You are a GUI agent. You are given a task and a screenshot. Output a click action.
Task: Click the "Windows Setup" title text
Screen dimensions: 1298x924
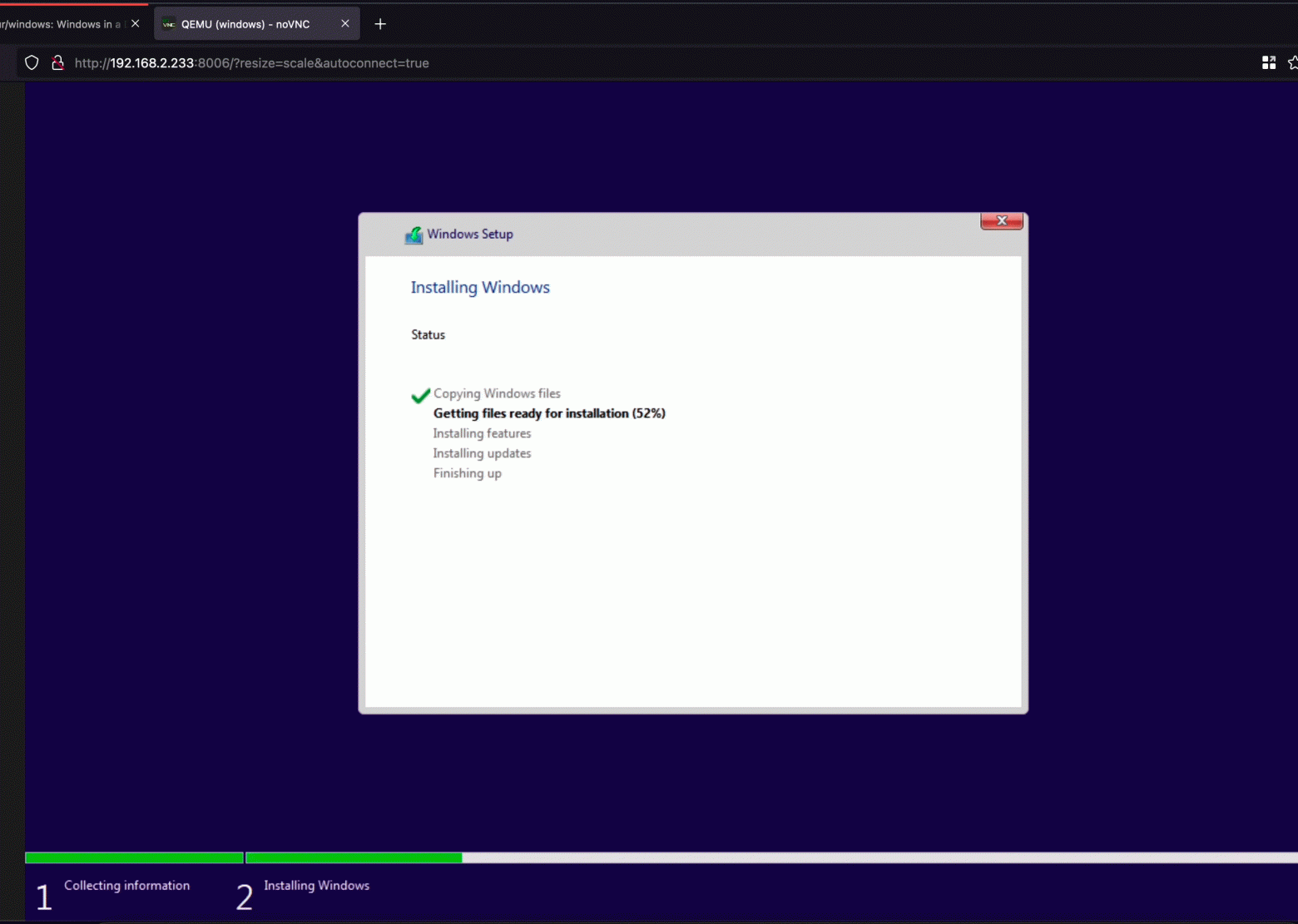click(470, 235)
